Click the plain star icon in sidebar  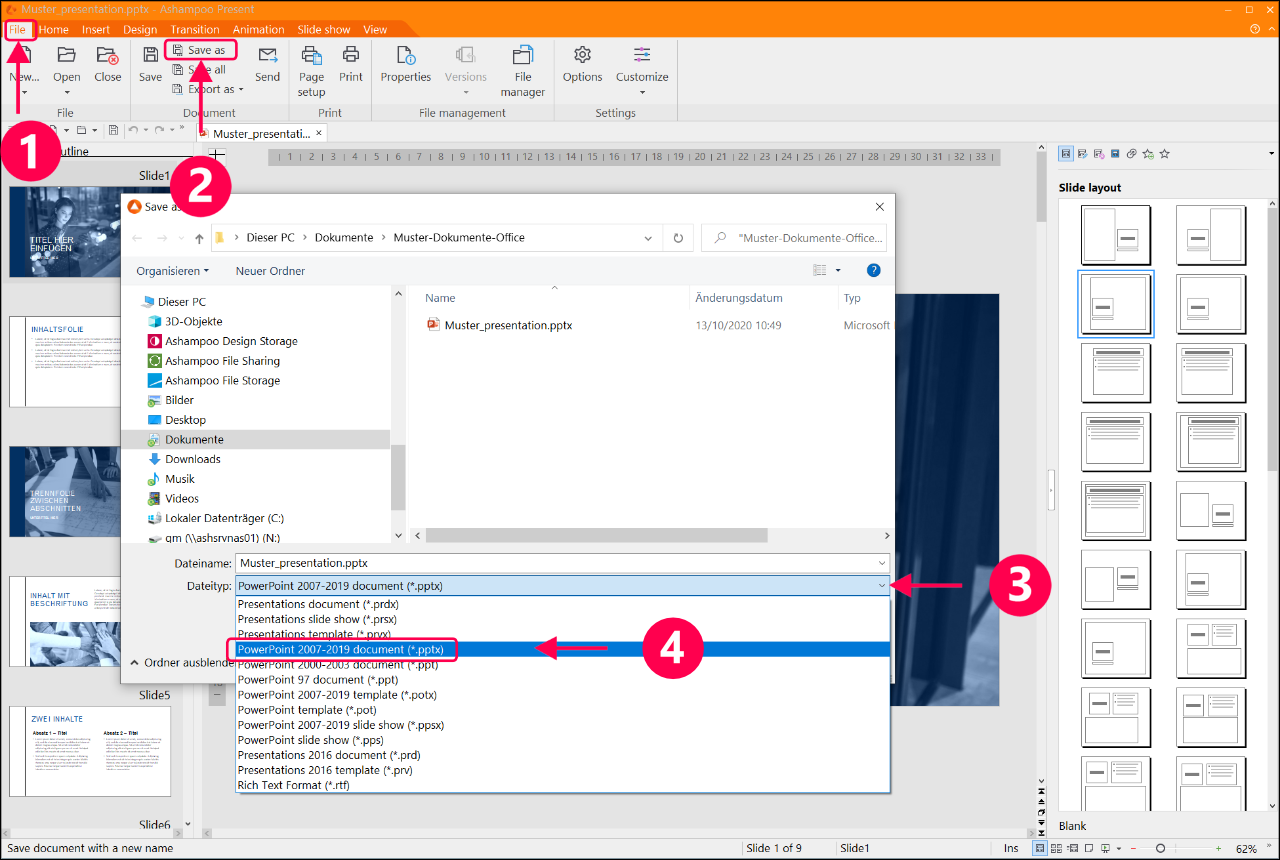(1164, 154)
